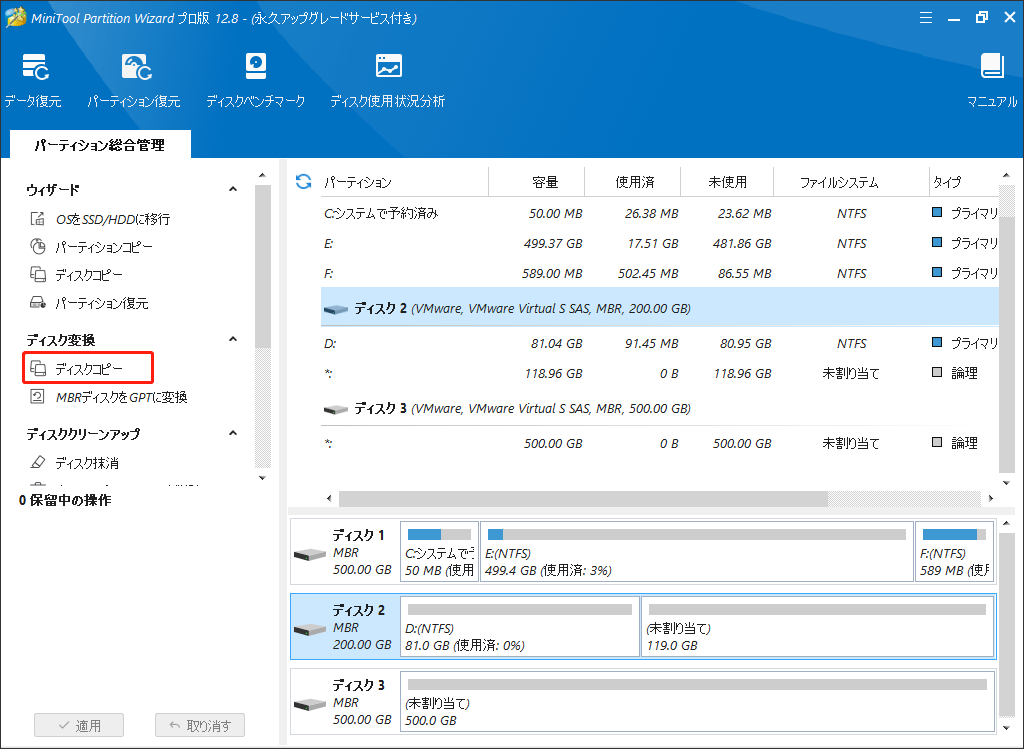
Task: Launch the ディスクベンチマーク tool icon
Action: [255, 67]
